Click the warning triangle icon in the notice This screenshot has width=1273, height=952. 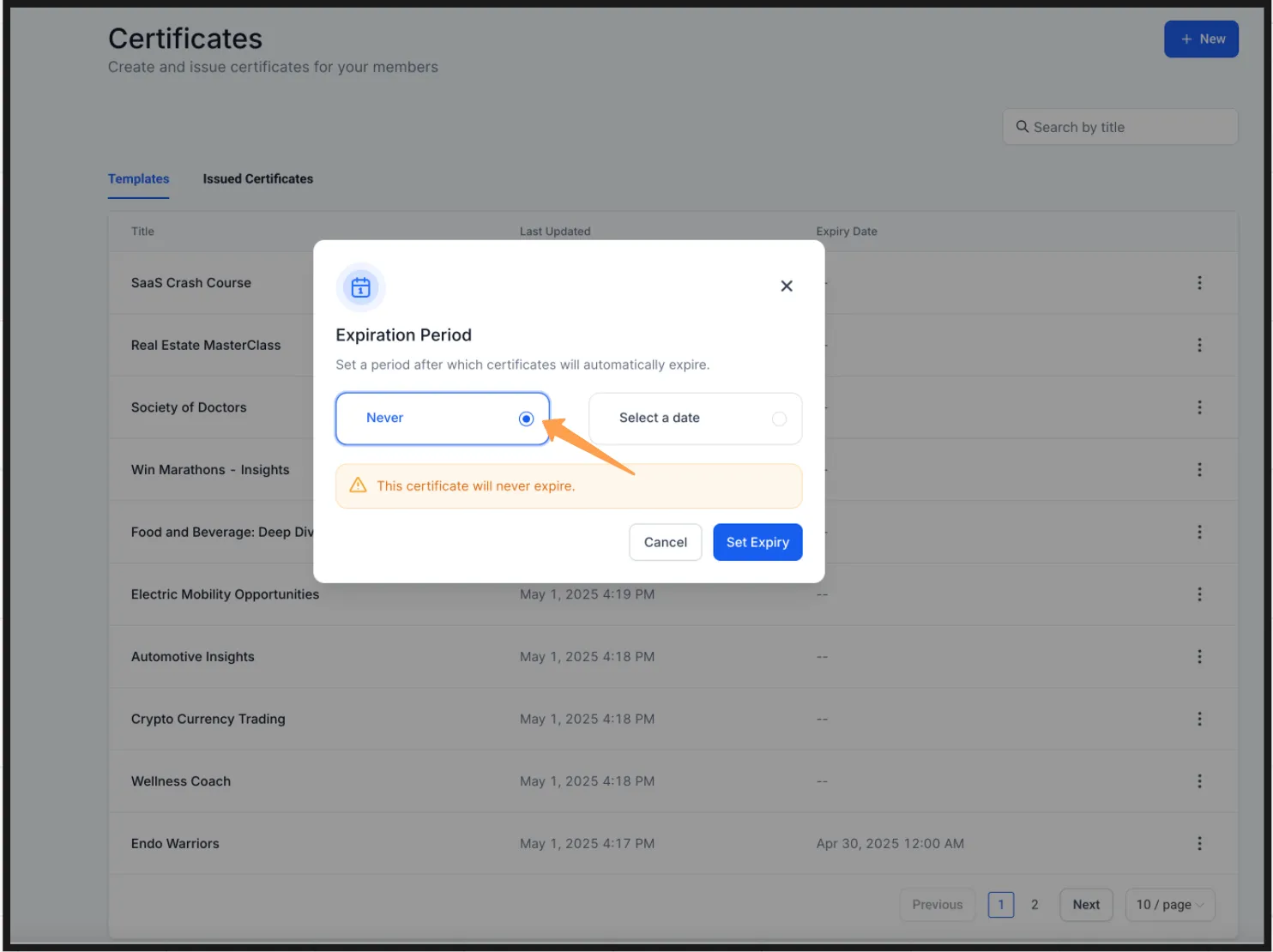359,485
